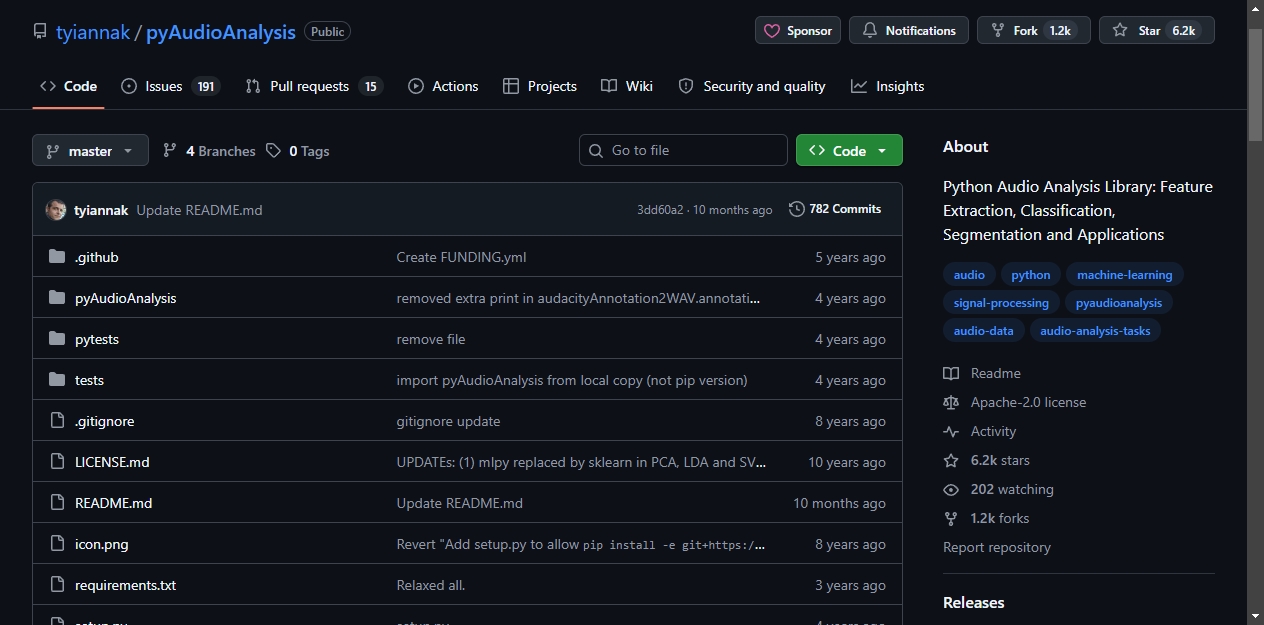Open the Apache-2.0 license link
This screenshot has height=625, width=1264.
1015,402
